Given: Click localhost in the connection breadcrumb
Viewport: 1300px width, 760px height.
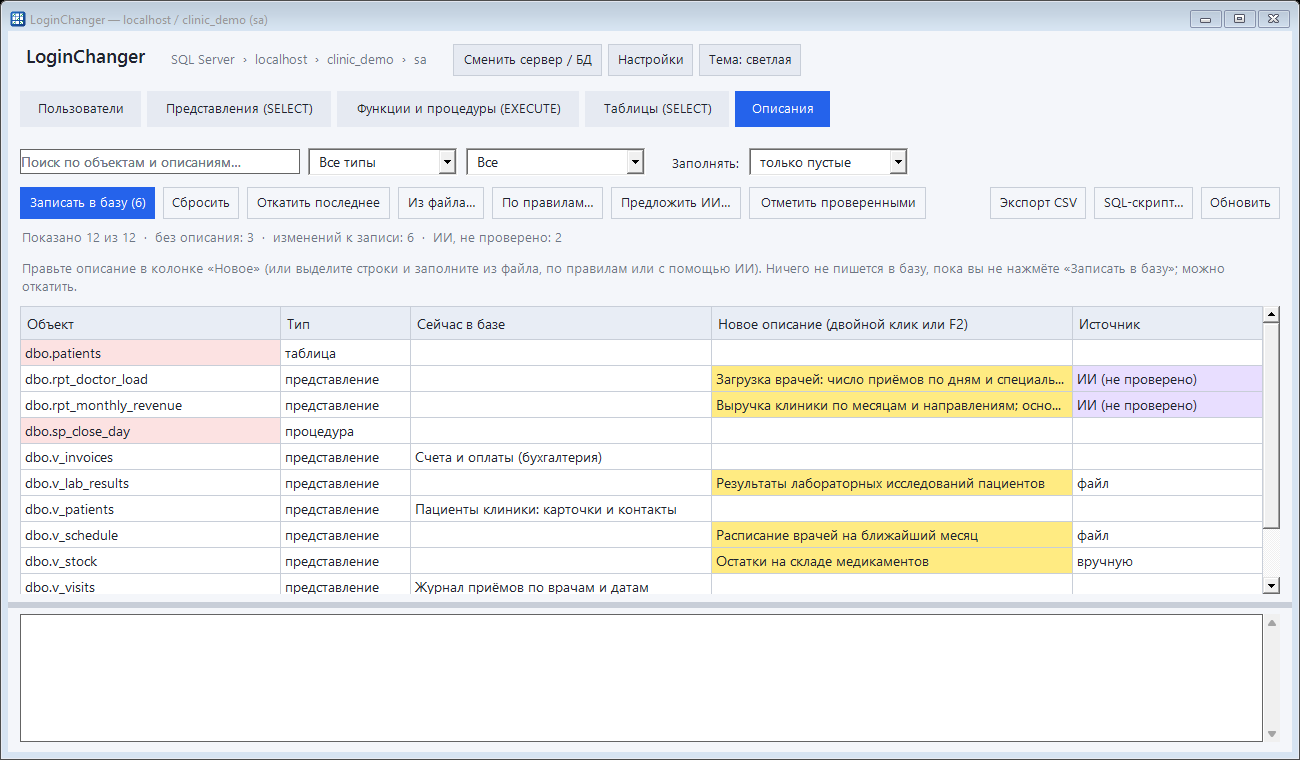Looking at the screenshot, I should point(279,60).
